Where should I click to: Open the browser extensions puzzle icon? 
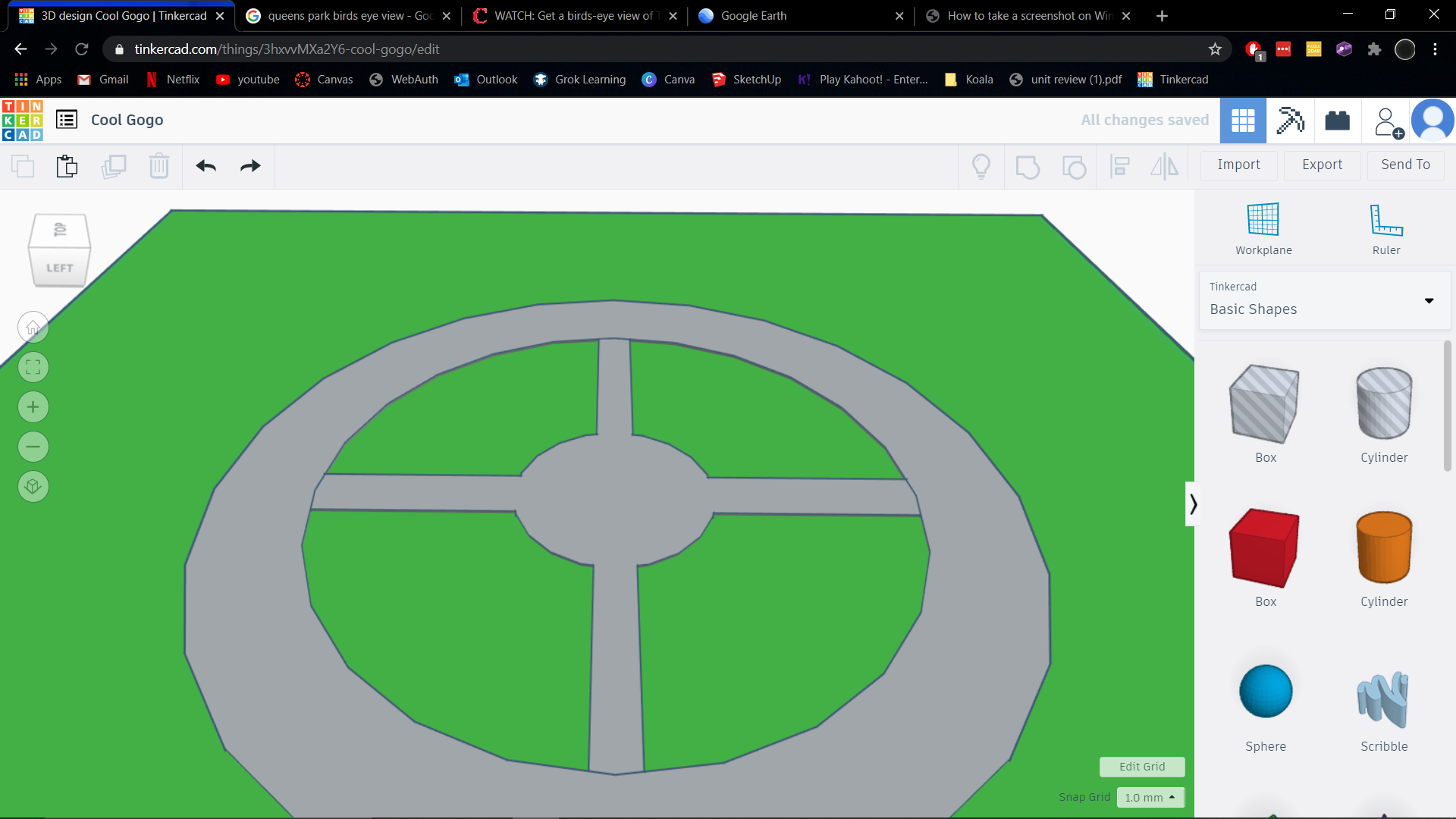tap(1374, 49)
